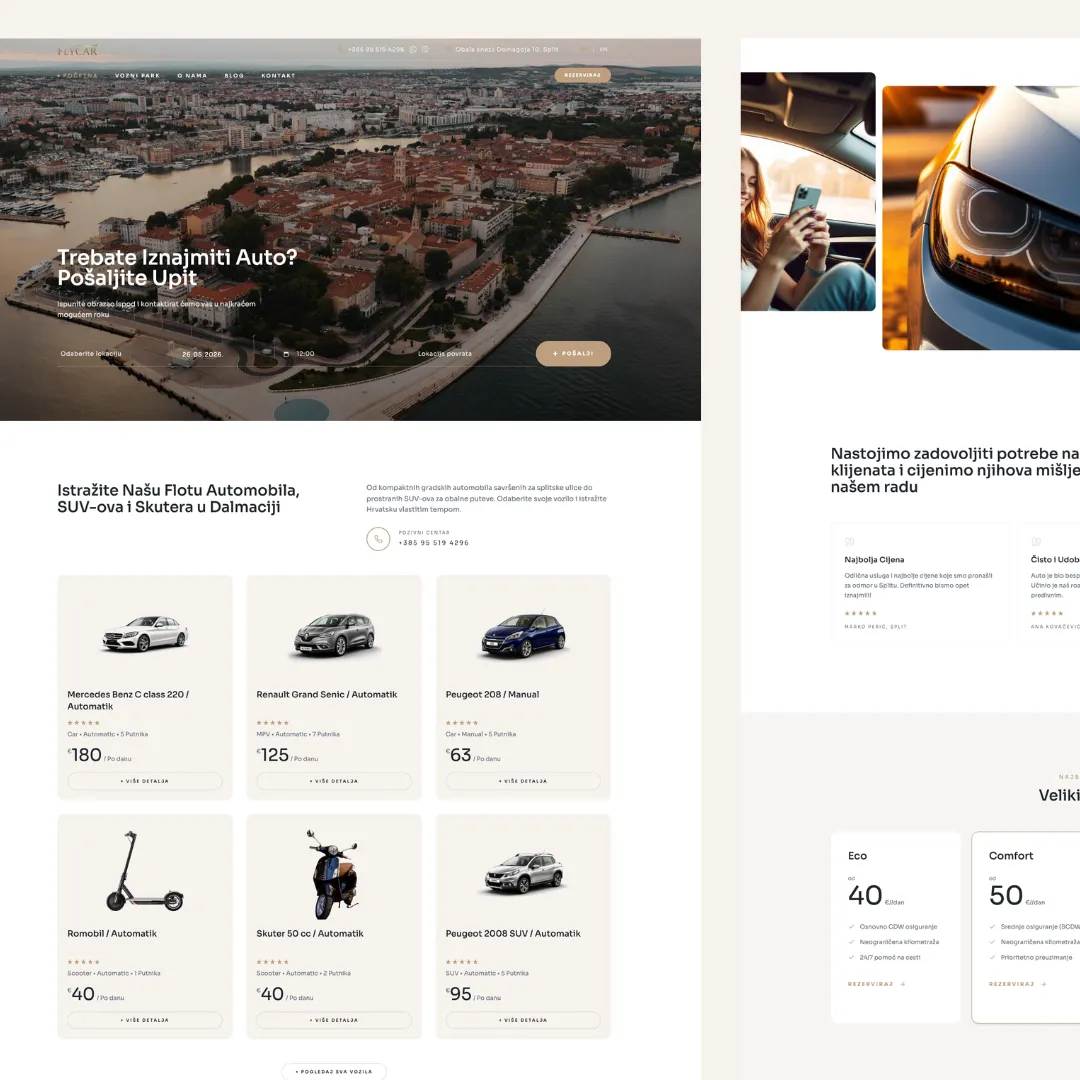Click Rezerviraj link on Comfort plan
The image size is (1080, 1080).
[x=1017, y=984]
